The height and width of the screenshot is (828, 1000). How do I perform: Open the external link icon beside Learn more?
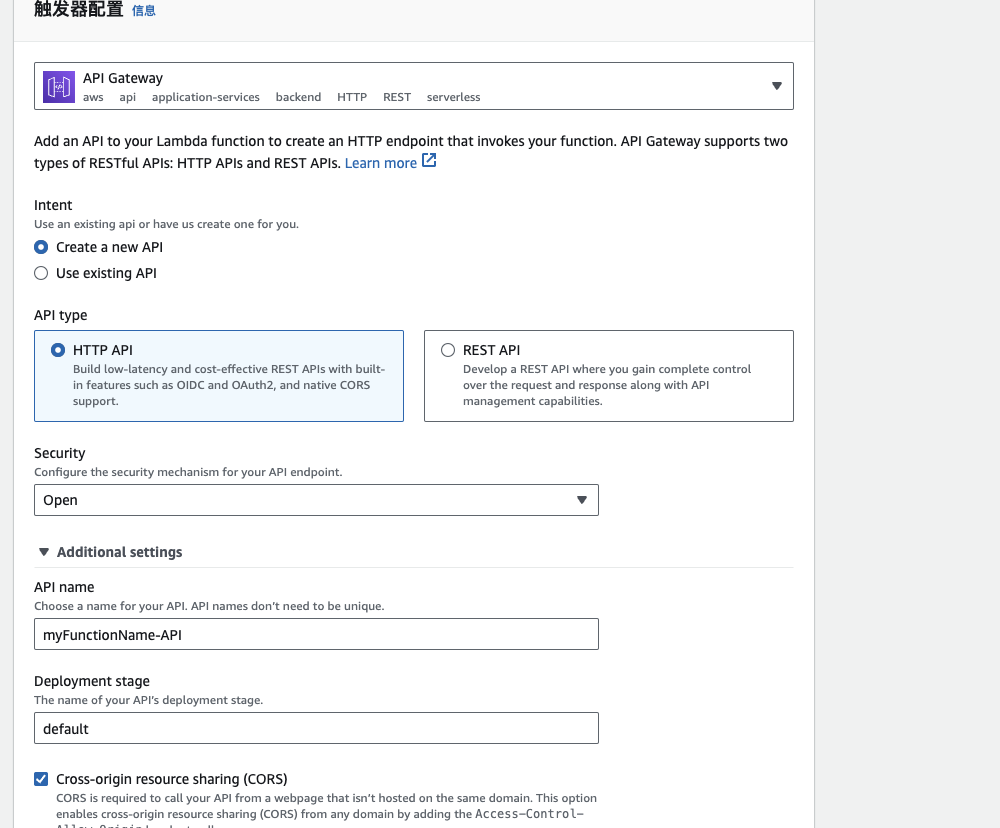(x=429, y=161)
